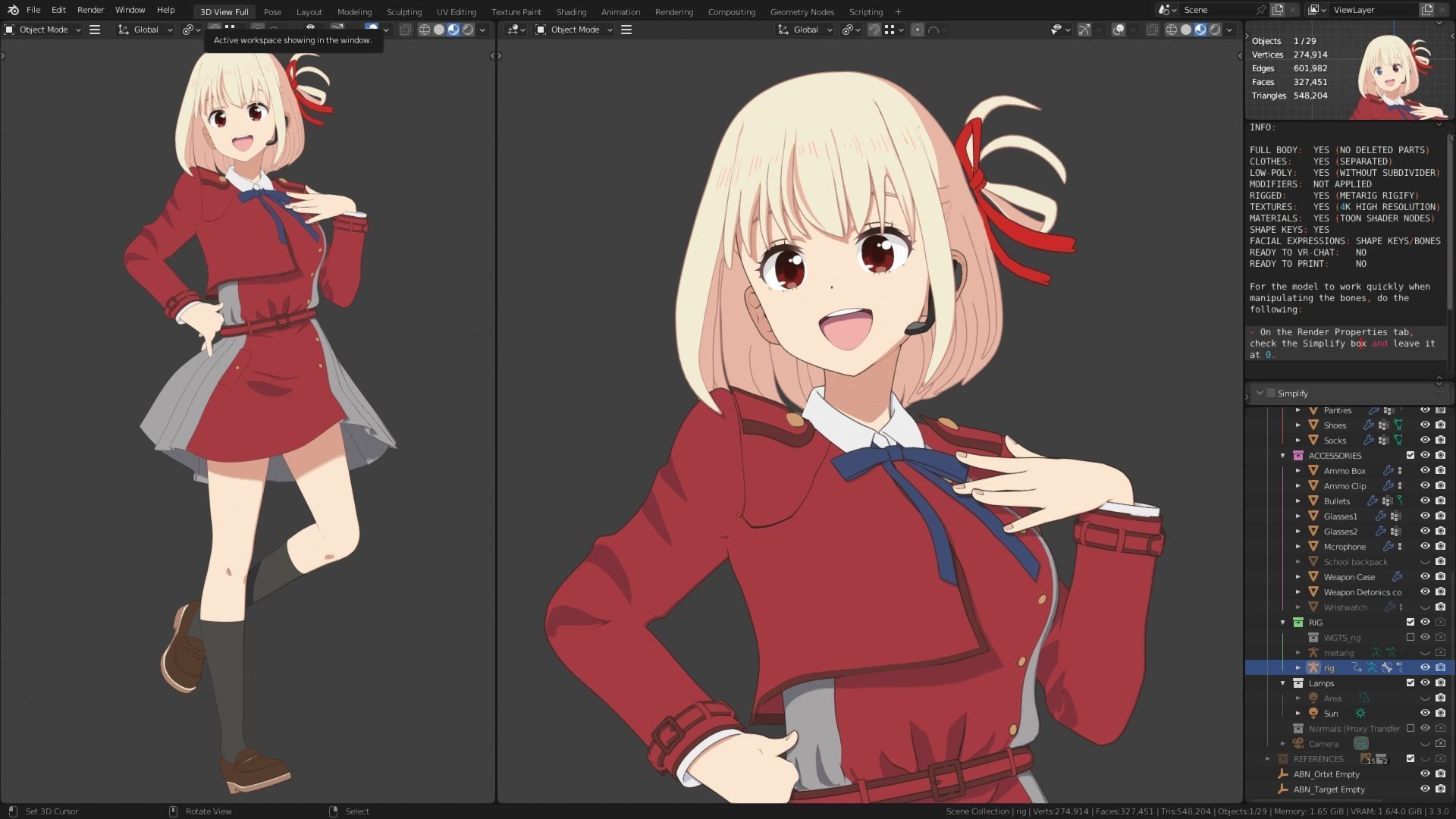Image resolution: width=1456 pixels, height=819 pixels.
Task: Select material preview shading in right viewport
Action: (x=1200, y=30)
